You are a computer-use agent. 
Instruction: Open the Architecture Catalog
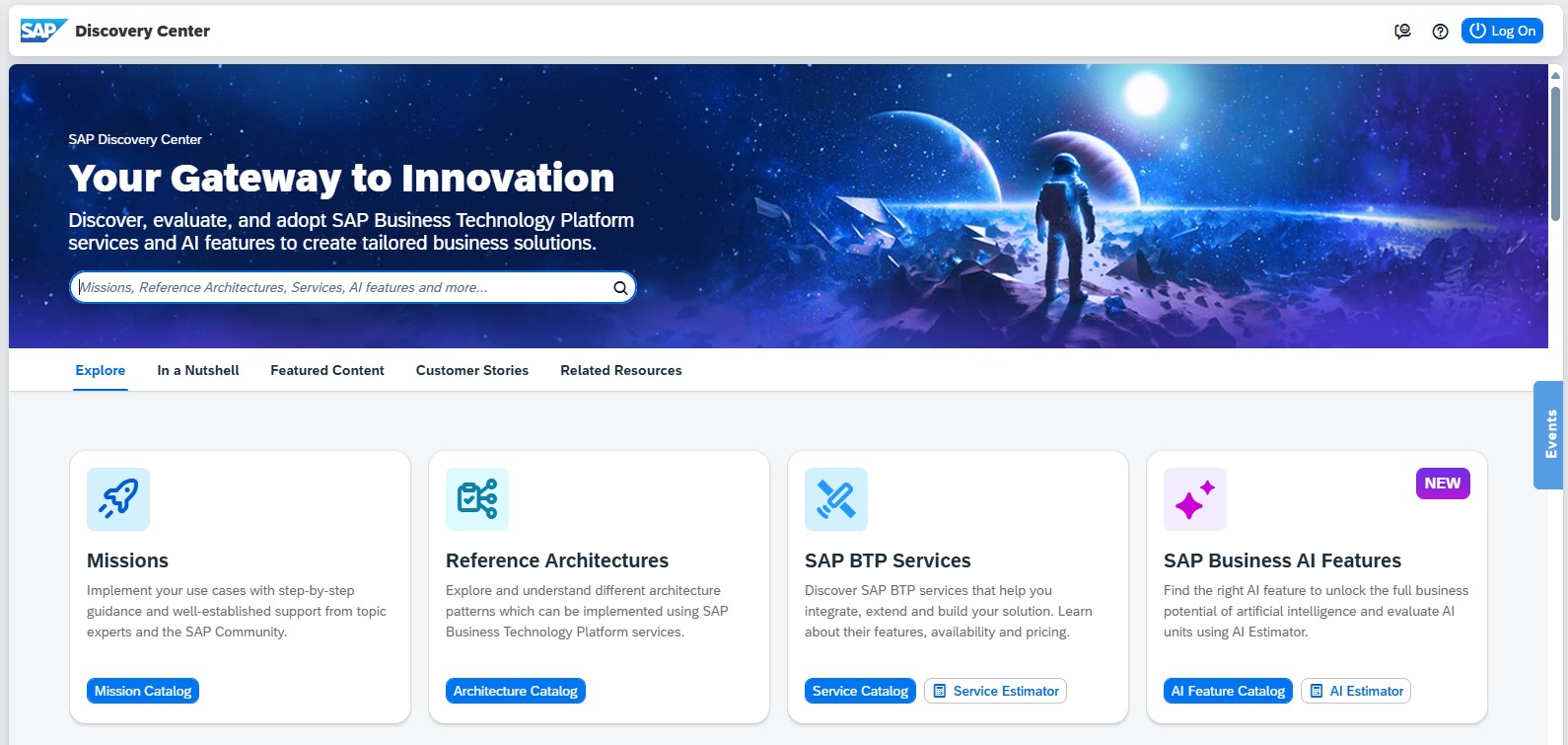point(516,691)
